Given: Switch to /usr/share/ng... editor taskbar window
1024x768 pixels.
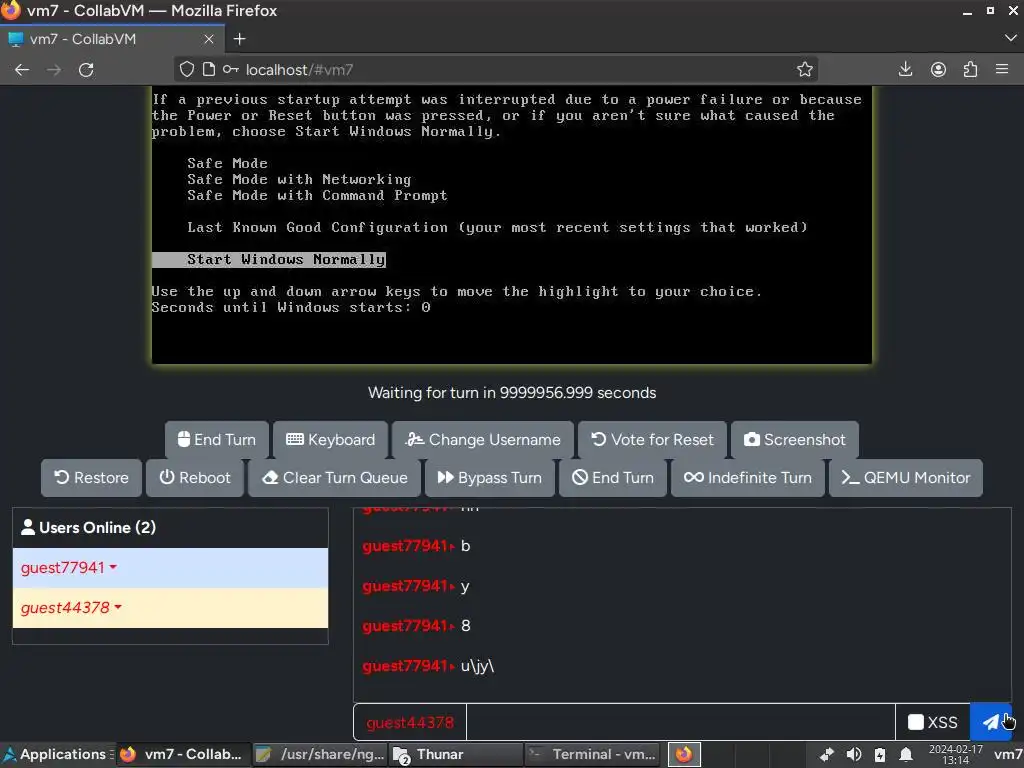Looking at the screenshot, I should [x=320, y=754].
